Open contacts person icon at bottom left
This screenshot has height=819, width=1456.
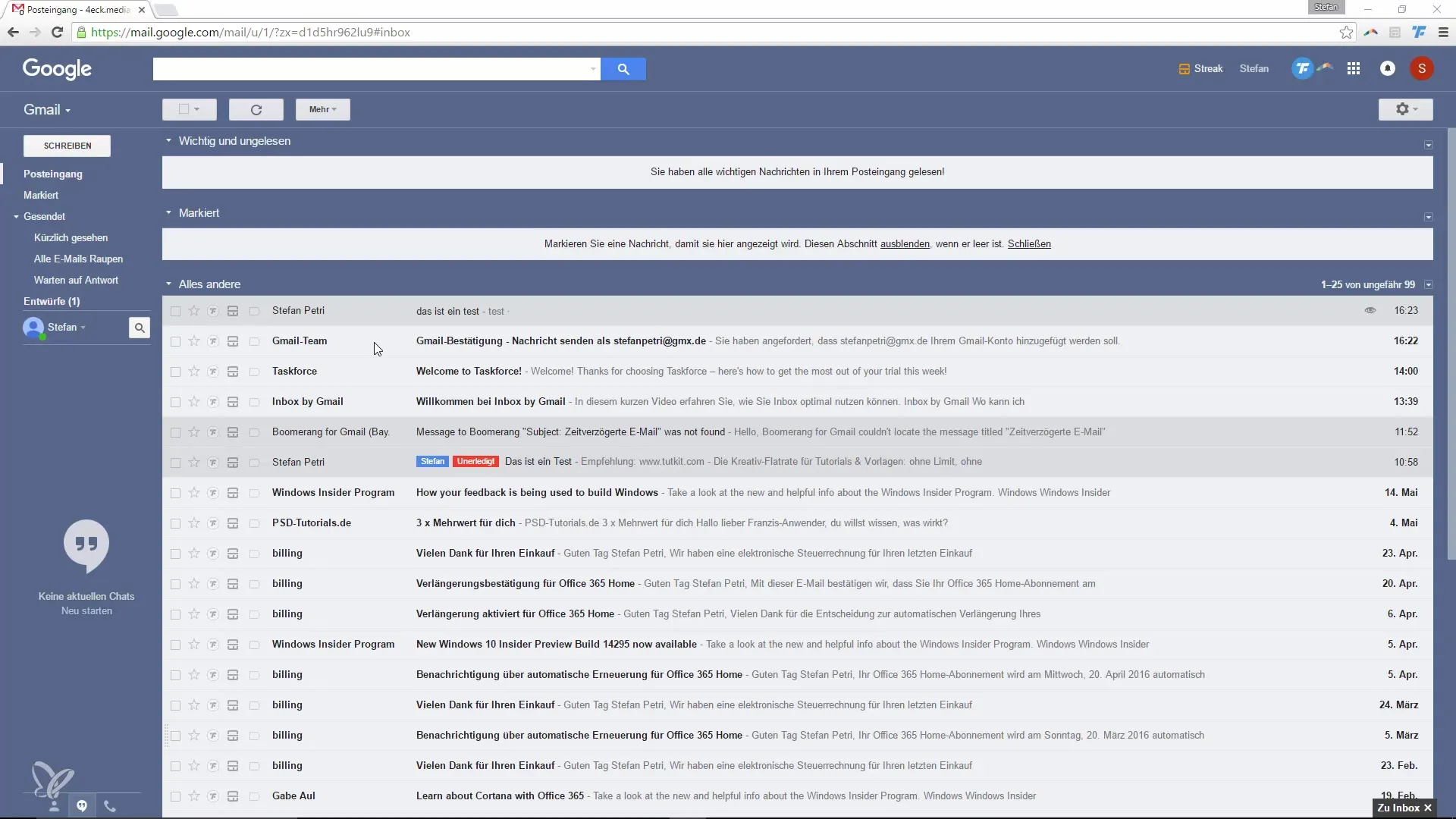[x=54, y=806]
